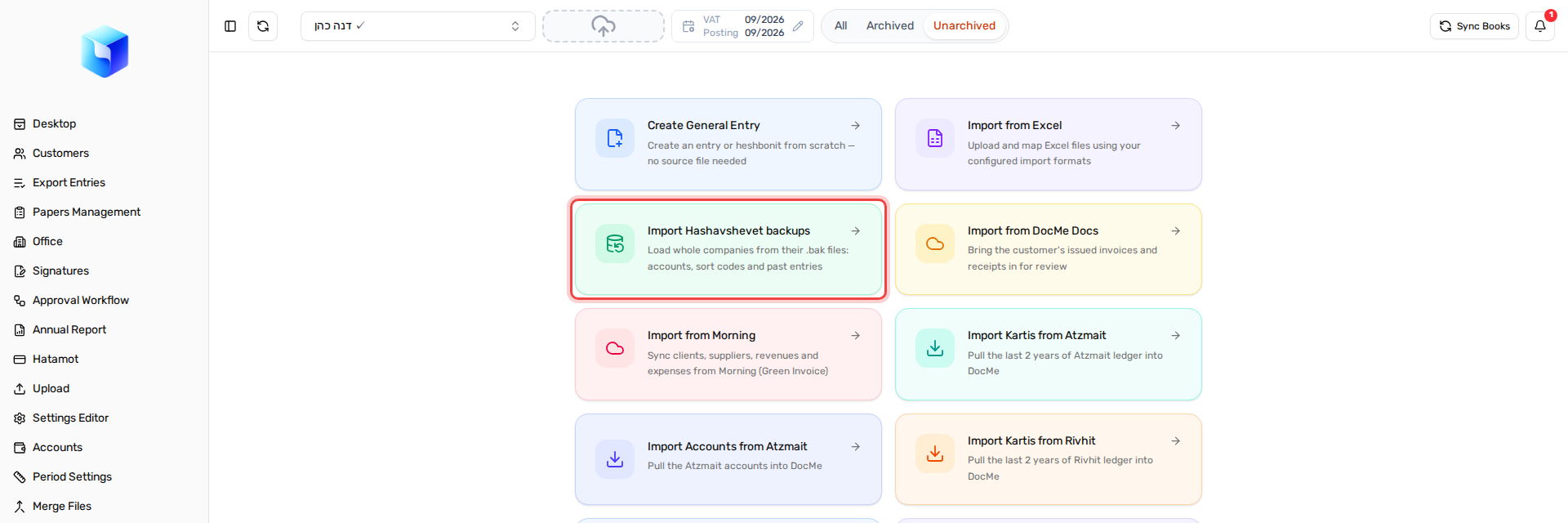The height and width of the screenshot is (523, 1568).
Task: Click the Export Entries list icon
Action: click(x=20, y=183)
